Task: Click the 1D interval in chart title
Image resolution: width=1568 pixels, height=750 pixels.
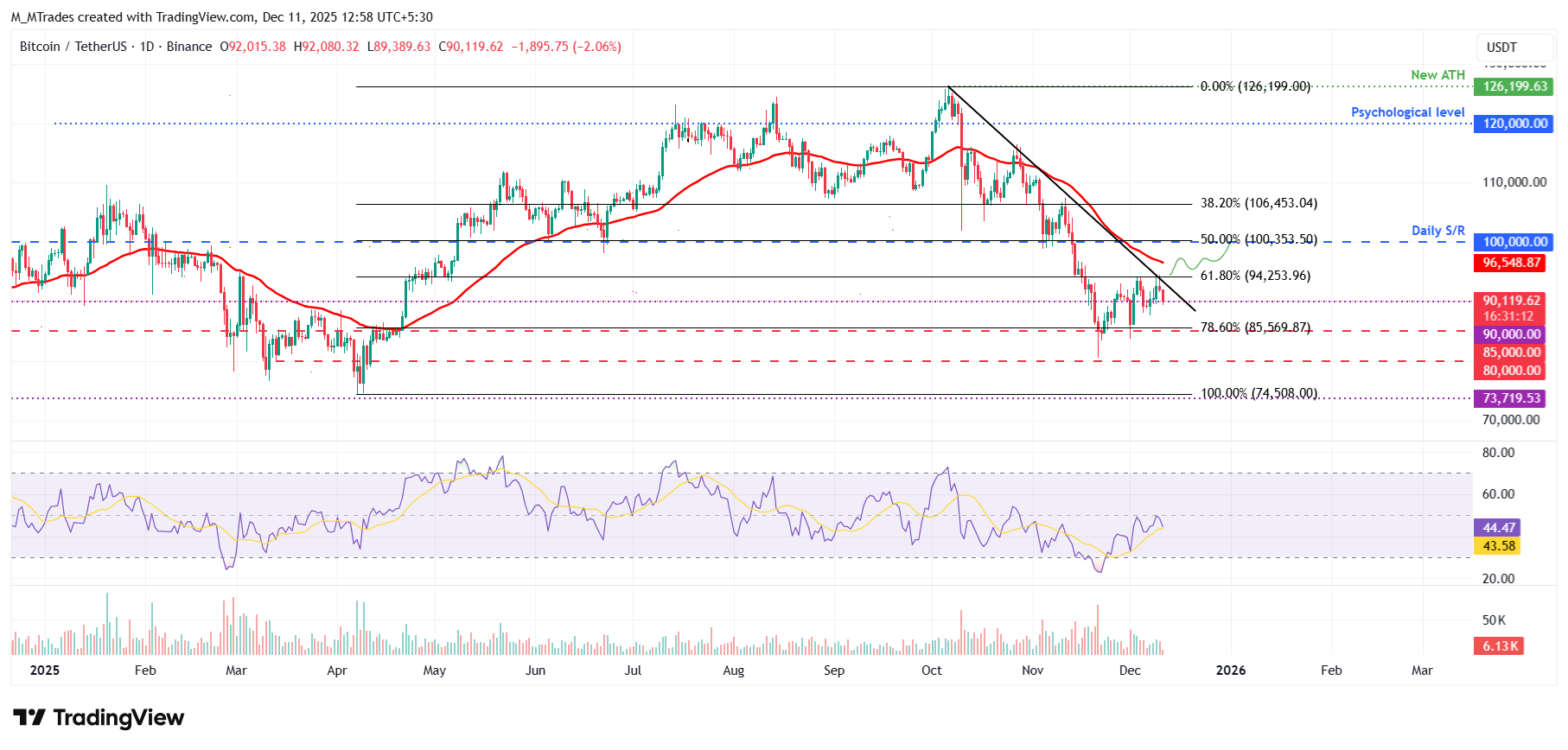Action: pyautogui.click(x=147, y=47)
